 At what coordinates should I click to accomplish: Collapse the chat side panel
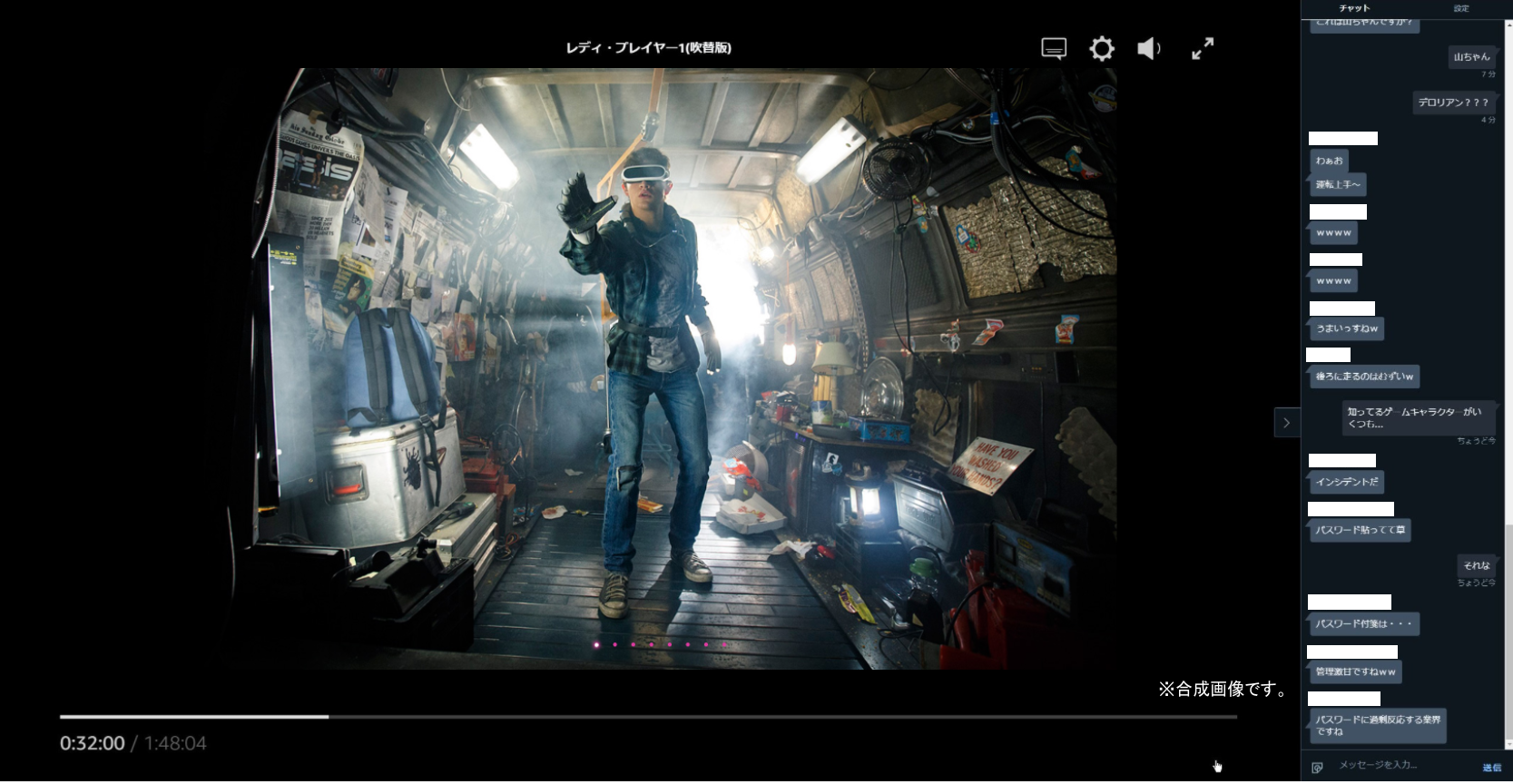tap(1286, 423)
